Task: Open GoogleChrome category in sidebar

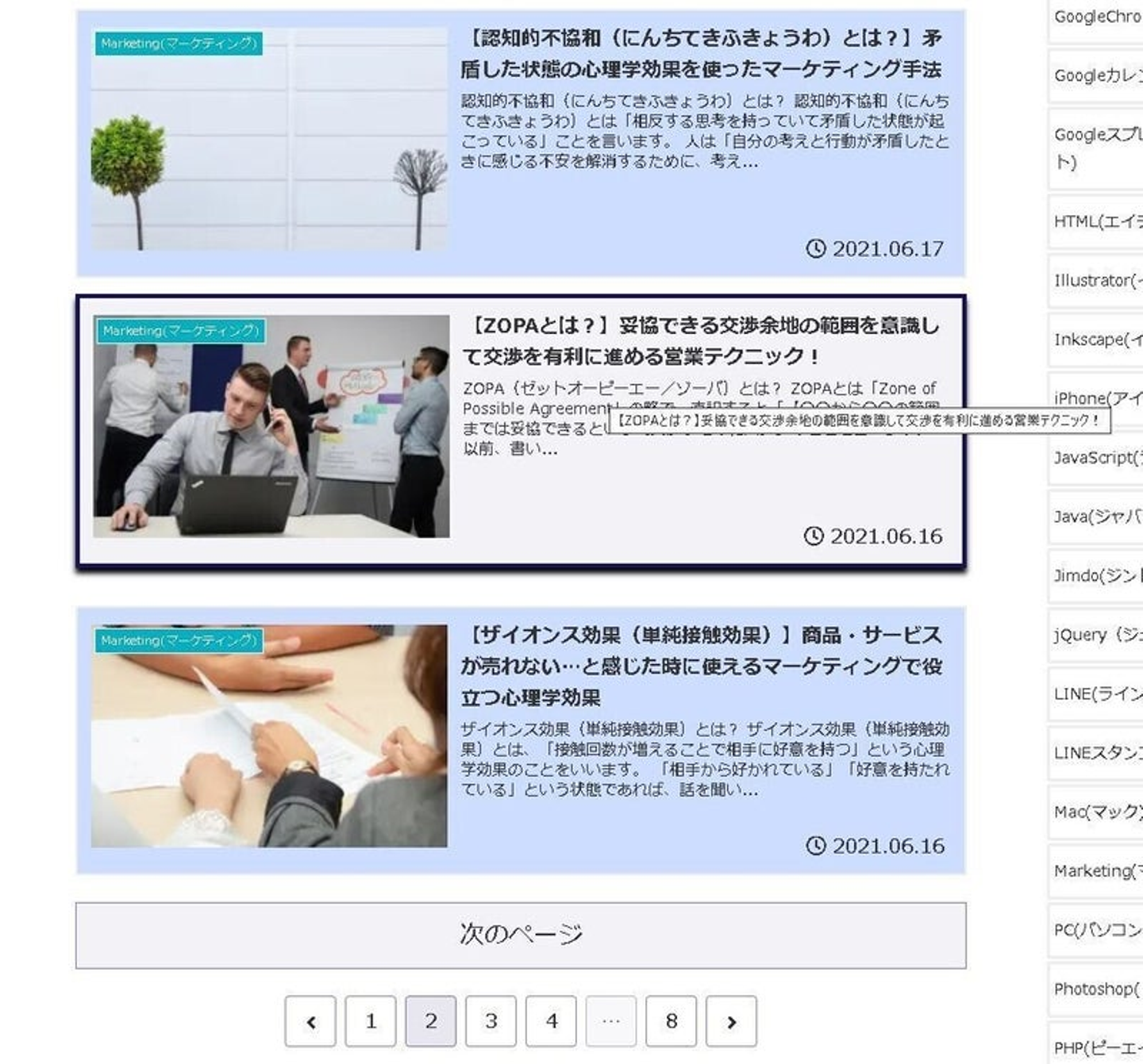Action: pyautogui.click(x=1095, y=17)
